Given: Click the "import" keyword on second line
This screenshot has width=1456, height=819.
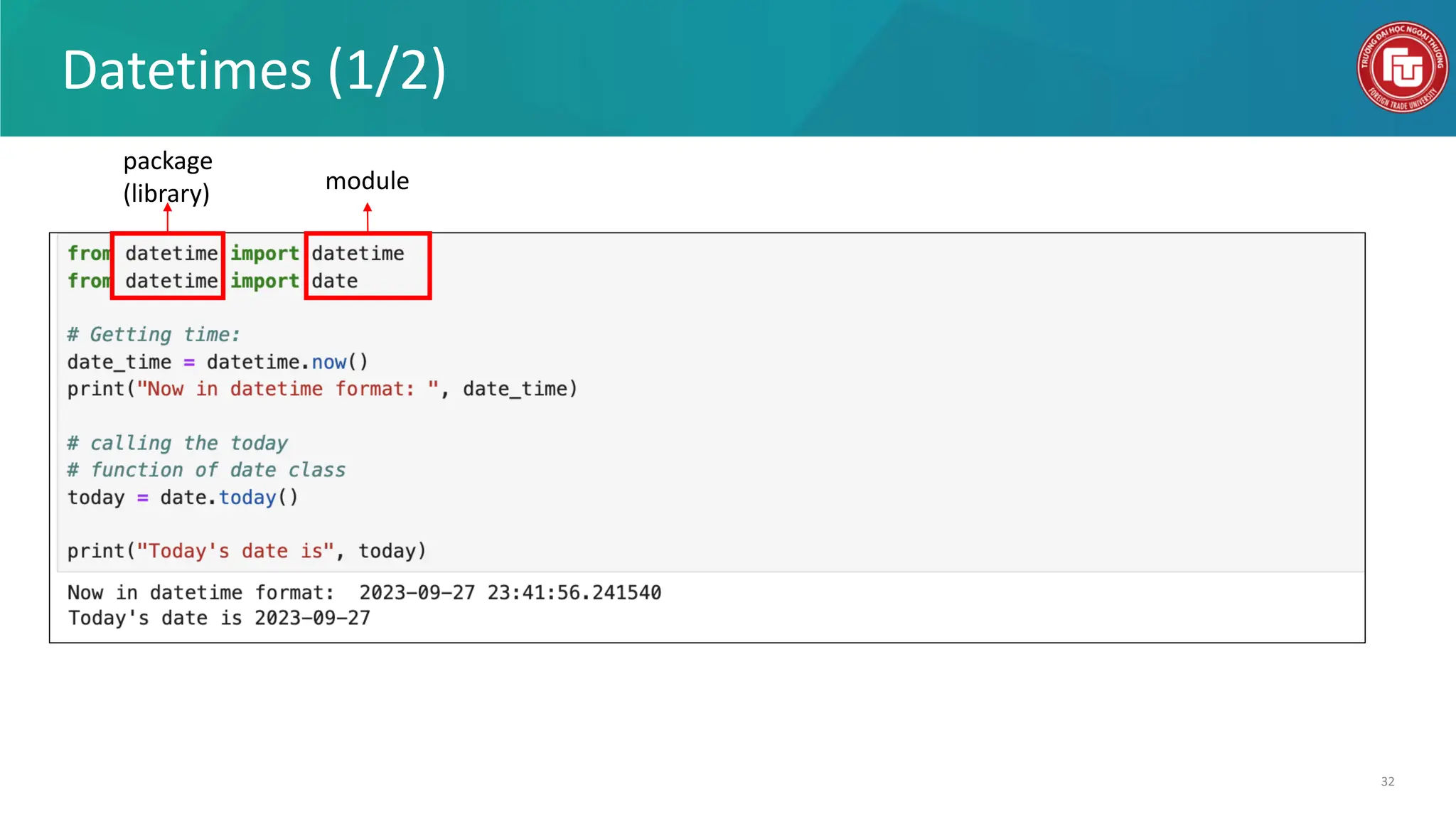Looking at the screenshot, I should pos(264,282).
